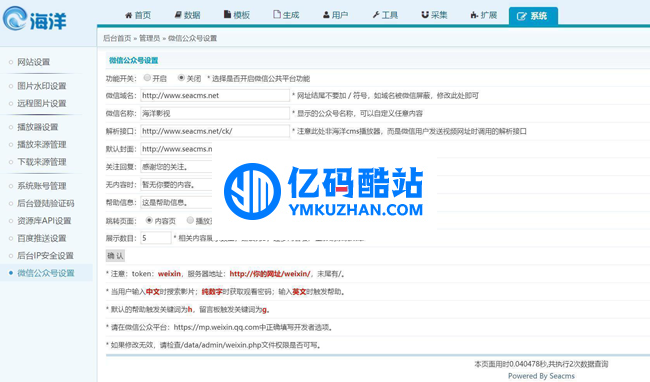Click the 帮助信息 input field

tap(176, 202)
